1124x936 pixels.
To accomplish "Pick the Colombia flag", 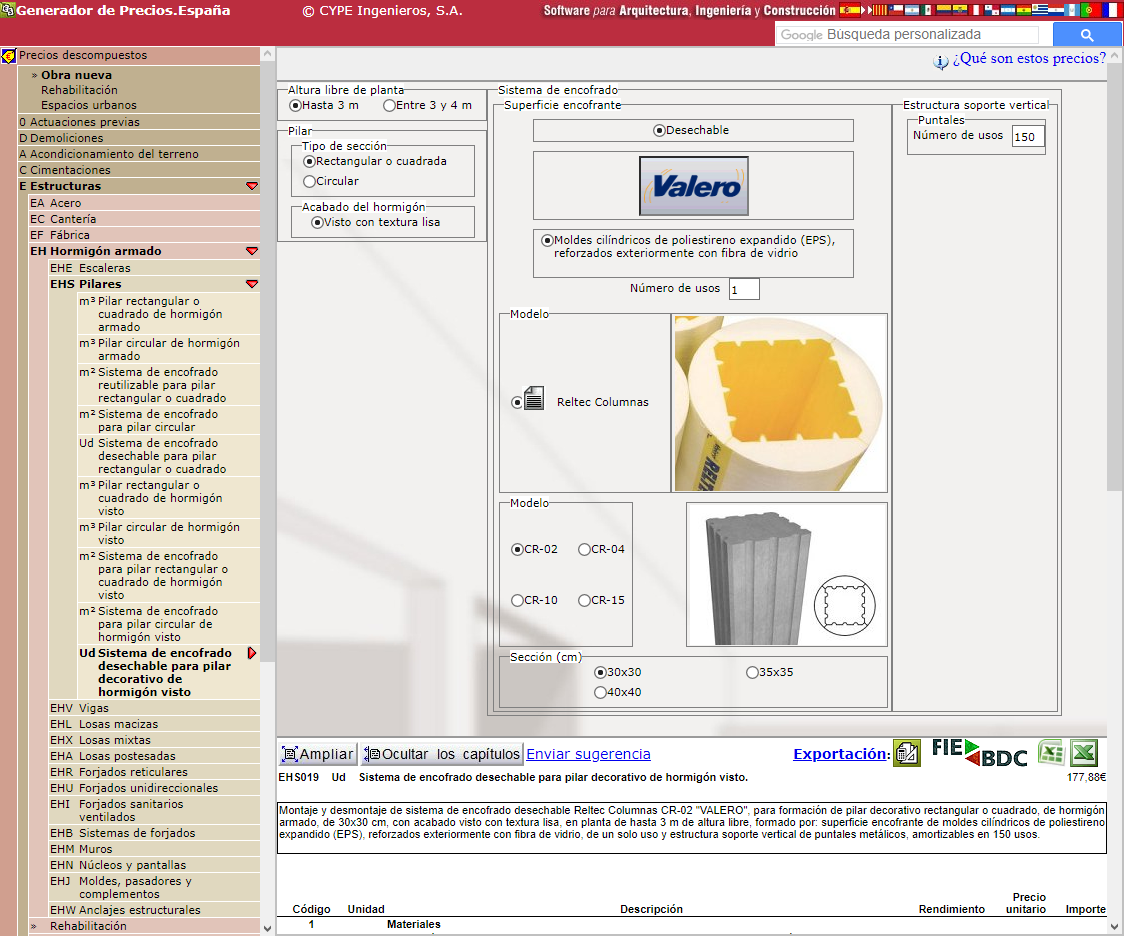I will click(944, 10).
